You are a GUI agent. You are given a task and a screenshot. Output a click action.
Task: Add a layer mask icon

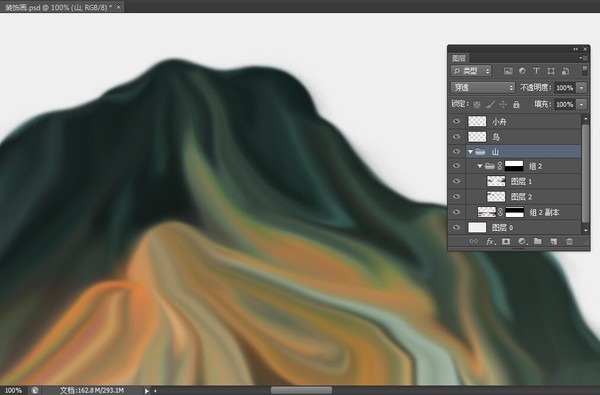(x=506, y=241)
